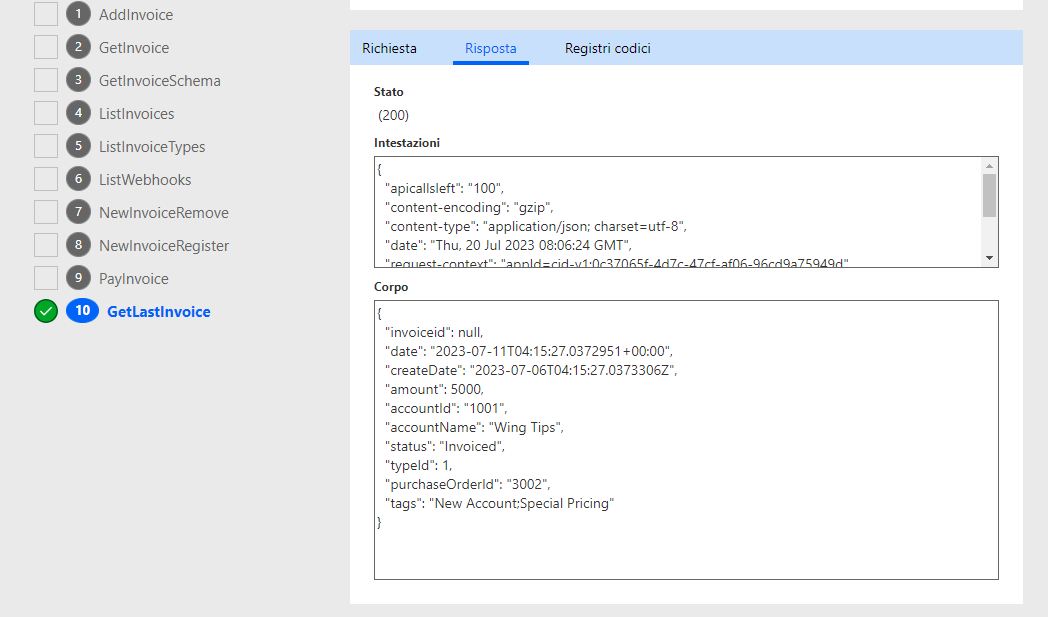
Task: Open the GetLastInvoice operation
Action: (x=158, y=312)
